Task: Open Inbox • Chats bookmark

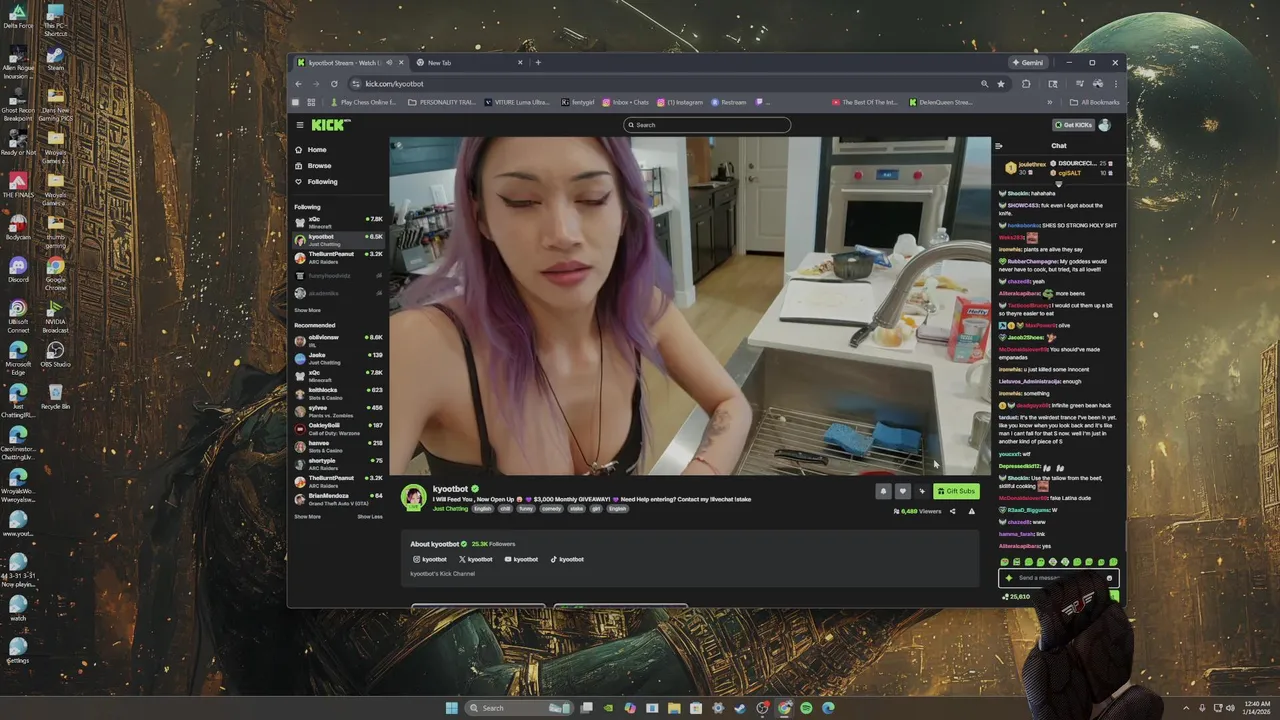Action: click(625, 102)
